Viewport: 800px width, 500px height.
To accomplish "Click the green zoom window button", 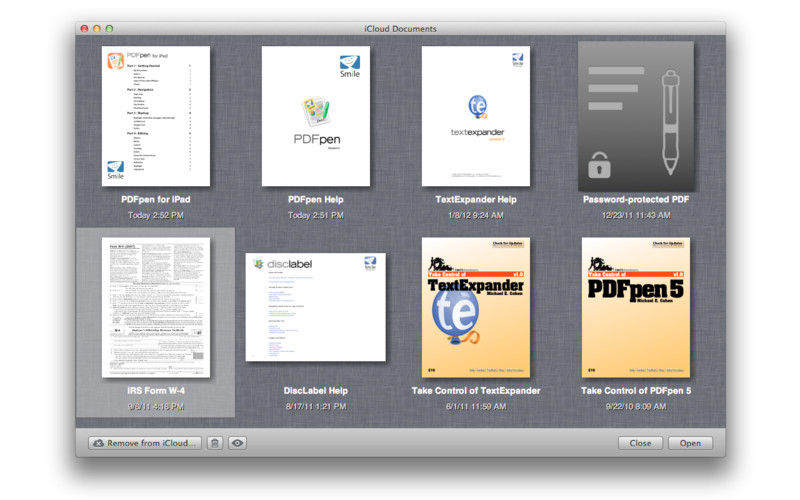I will [109, 29].
